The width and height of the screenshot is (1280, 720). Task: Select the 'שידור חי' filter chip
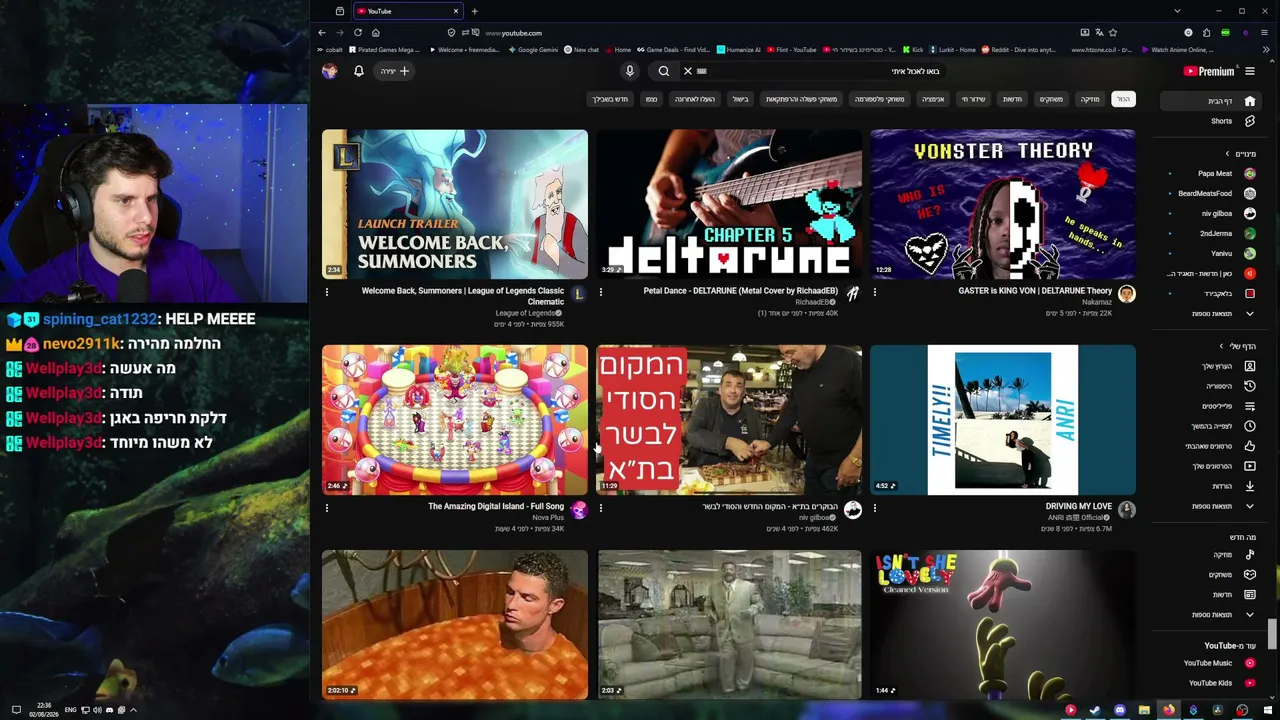tap(973, 99)
